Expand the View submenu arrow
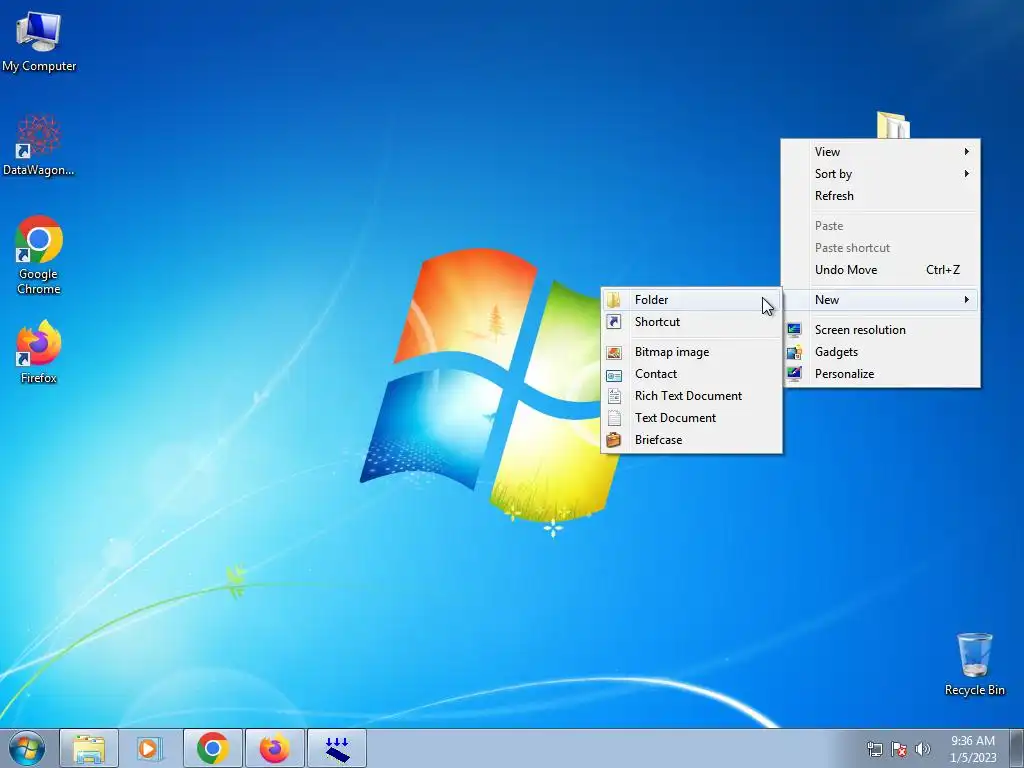Viewport: 1024px width, 768px height. coord(967,152)
